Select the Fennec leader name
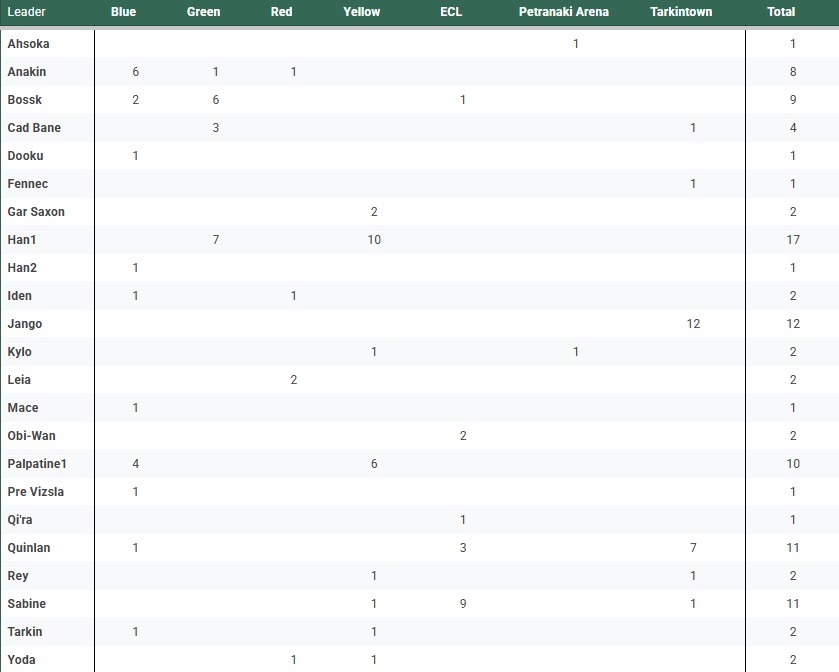 pyautogui.click(x=28, y=184)
